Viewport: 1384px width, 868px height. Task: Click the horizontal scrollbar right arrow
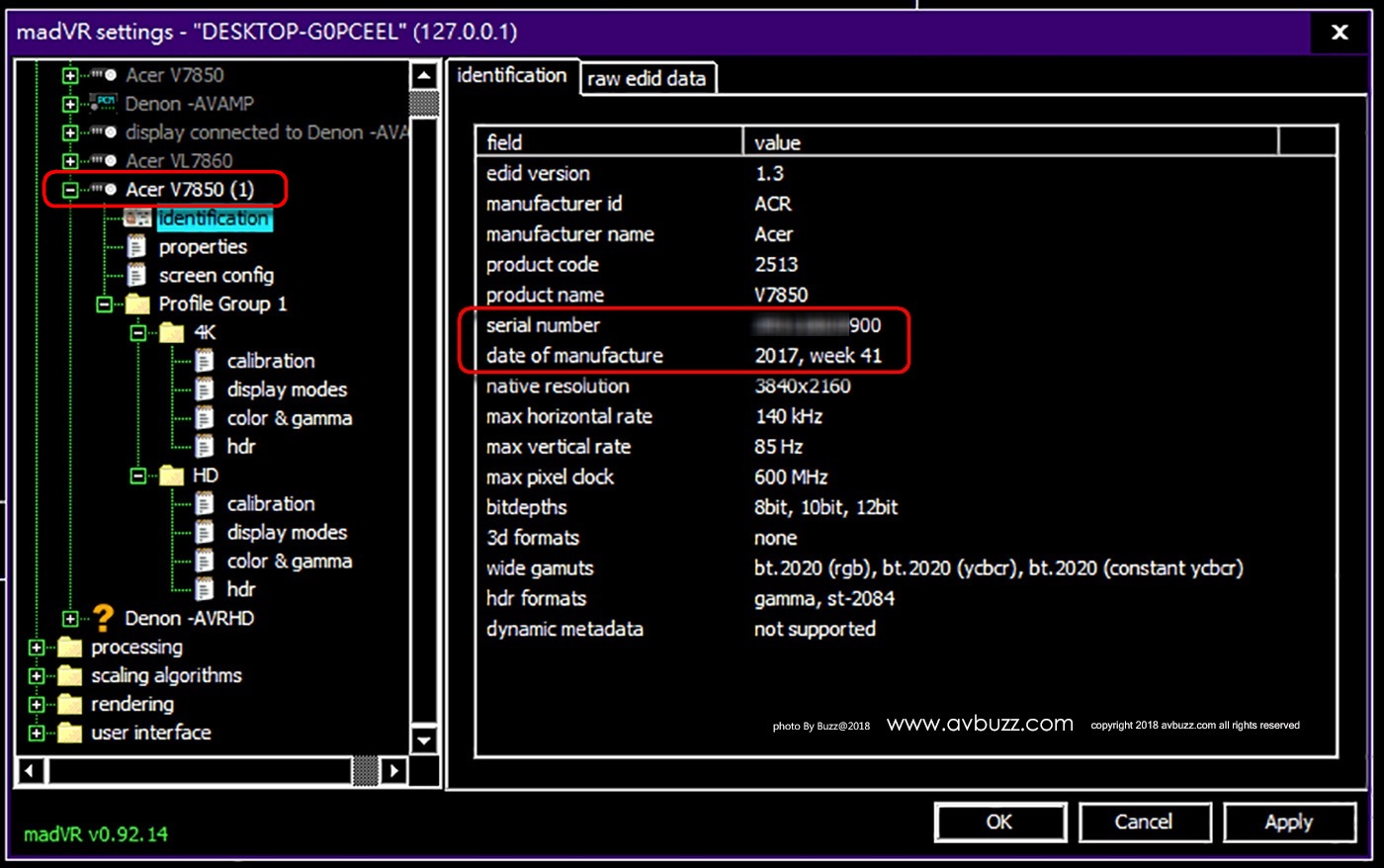tap(394, 770)
